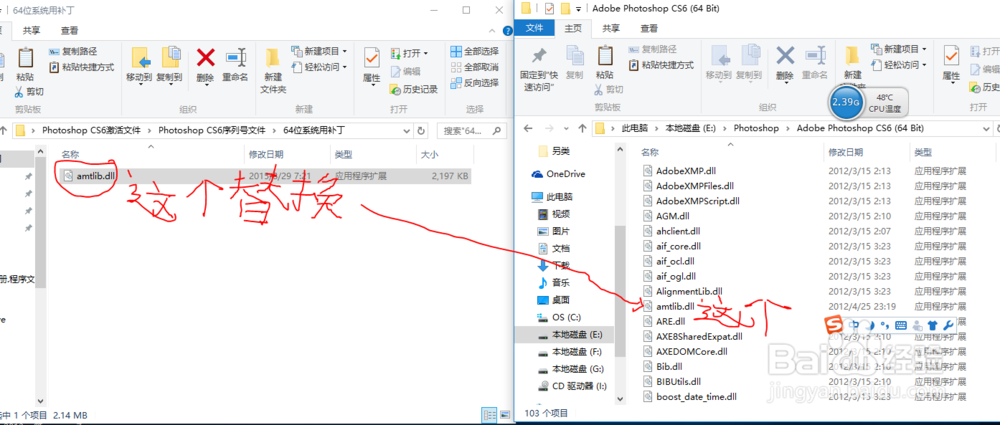Screen dimensions: 1000x425
Task: Select amtlib.dll in left window
Action: (265, 175)
